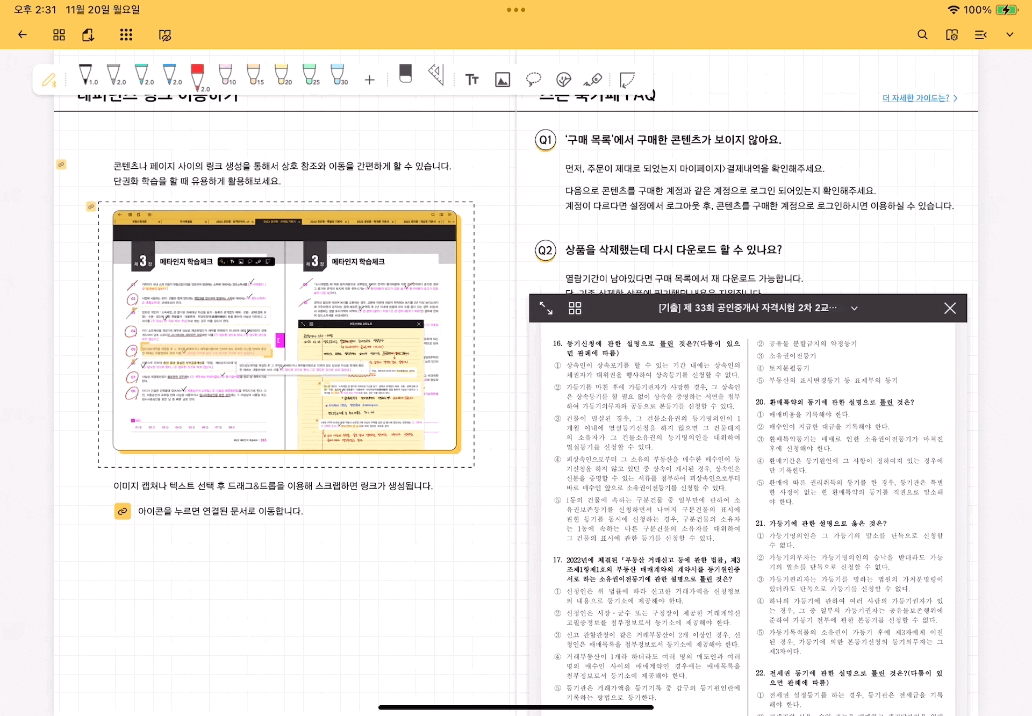Viewport: 1032px width, 716px height.
Task: Select the Lasso selection tool
Action: [533, 80]
